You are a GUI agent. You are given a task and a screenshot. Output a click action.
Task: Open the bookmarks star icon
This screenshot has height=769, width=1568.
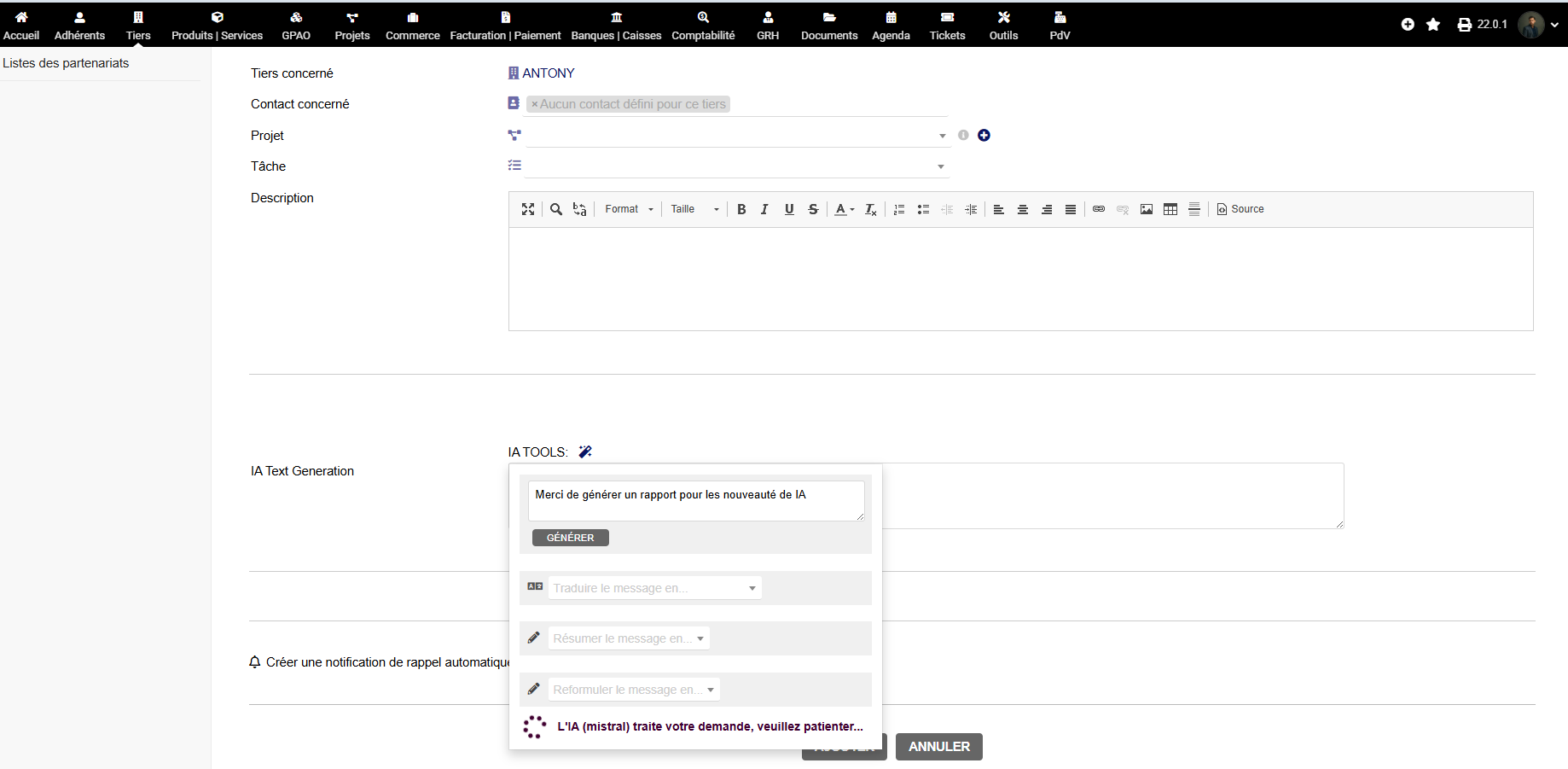click(1433, 25)
